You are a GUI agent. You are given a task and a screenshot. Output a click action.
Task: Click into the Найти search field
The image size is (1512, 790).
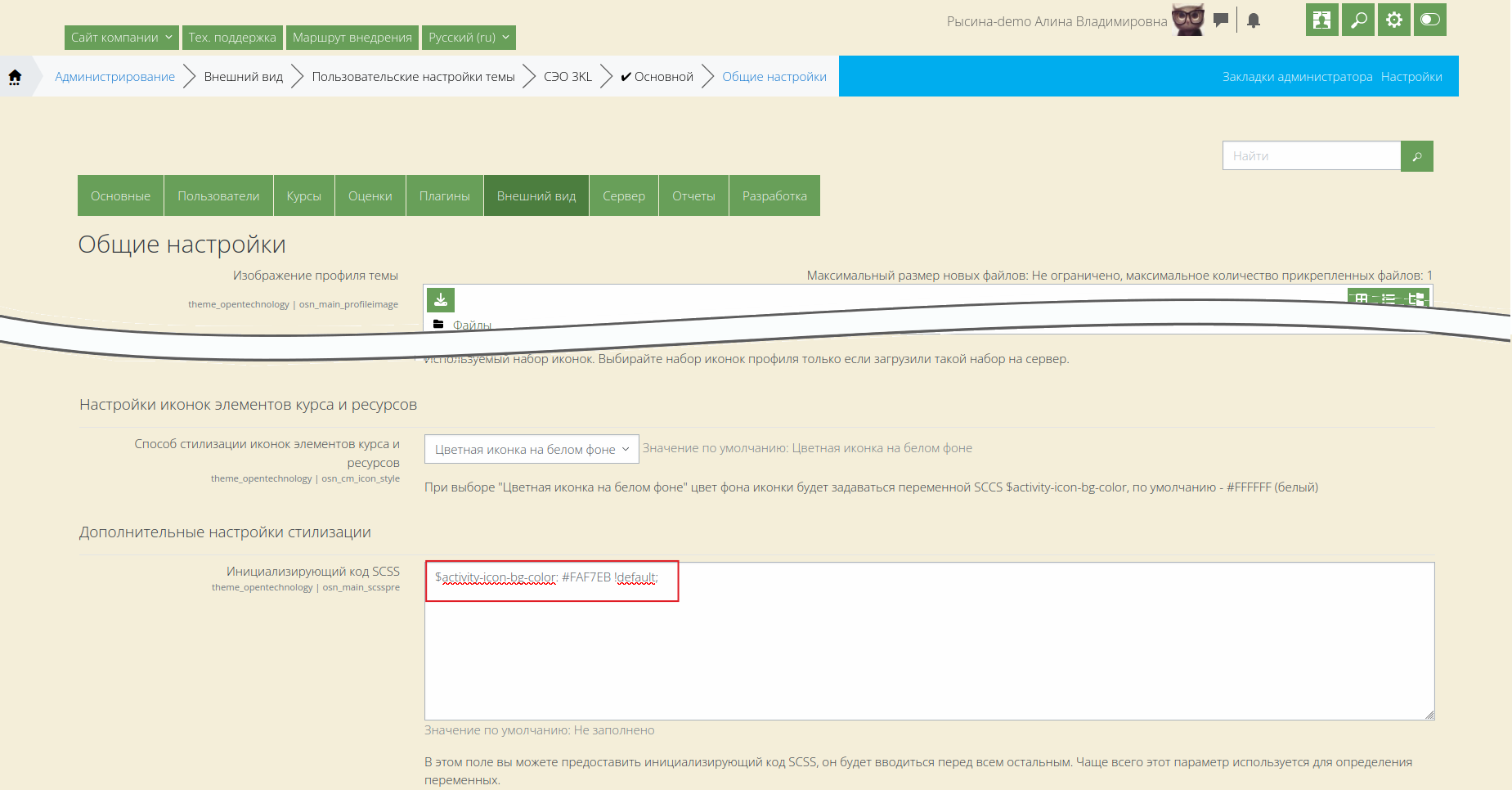pos(1311,156)
